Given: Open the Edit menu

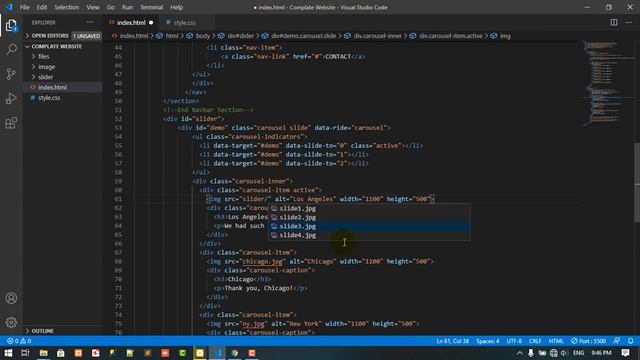Looking at the screenshot, I should 42,7.
